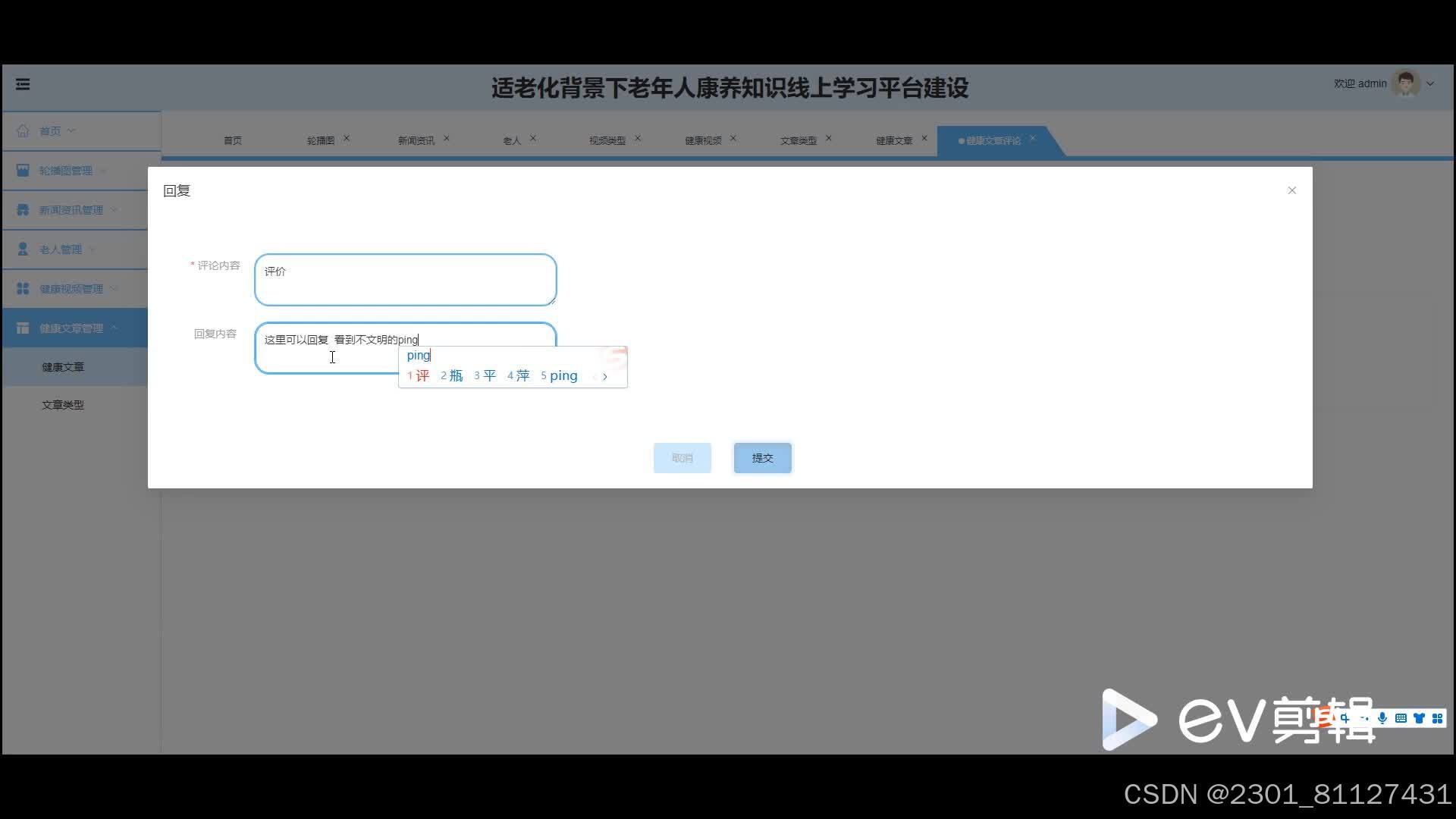Select candidate 1 评 in IME popup
Viewport: 1456px width, 819px height.
click(x=419, y=375)
